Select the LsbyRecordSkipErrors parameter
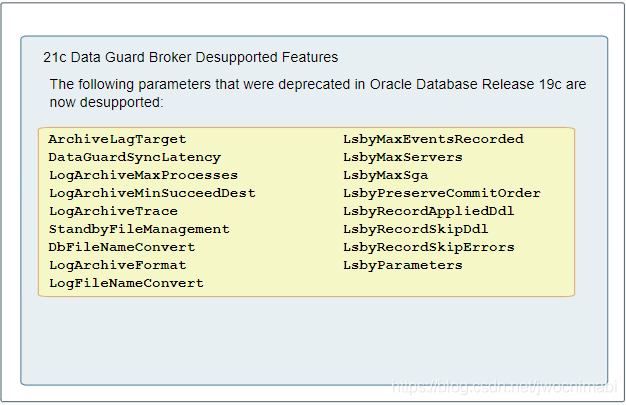 point(429,247)
